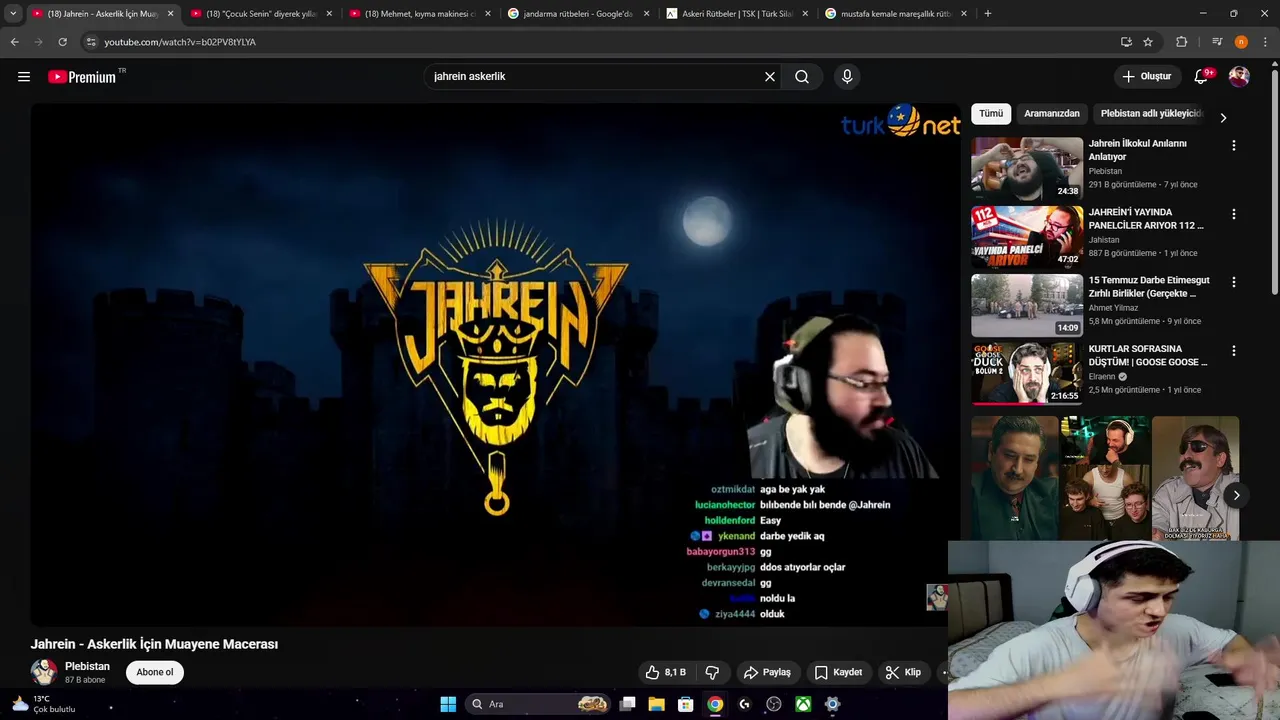This screenshot has width=1280, height=720.
Task: Create a clip with the Klip button
Action: point(903,672)
